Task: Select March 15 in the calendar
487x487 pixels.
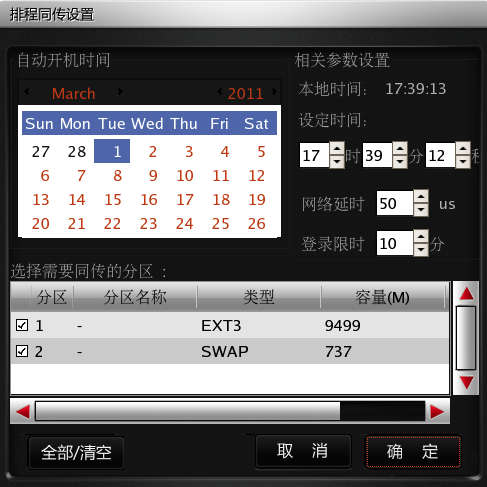Action: (113, 200)
